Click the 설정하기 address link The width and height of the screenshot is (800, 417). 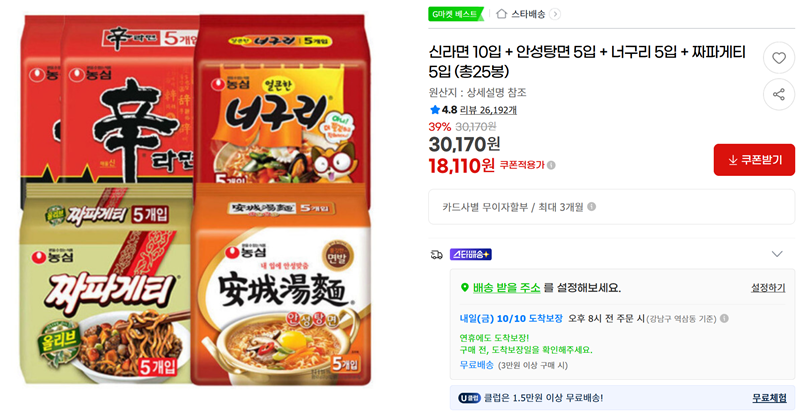(768, 288)
